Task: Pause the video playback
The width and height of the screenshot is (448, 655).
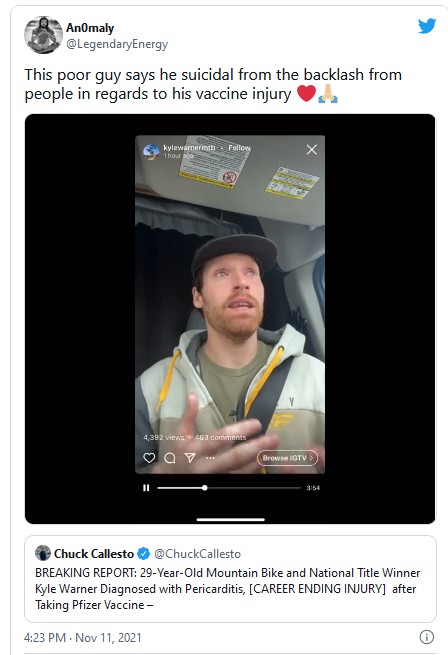Action: (146, 488)
